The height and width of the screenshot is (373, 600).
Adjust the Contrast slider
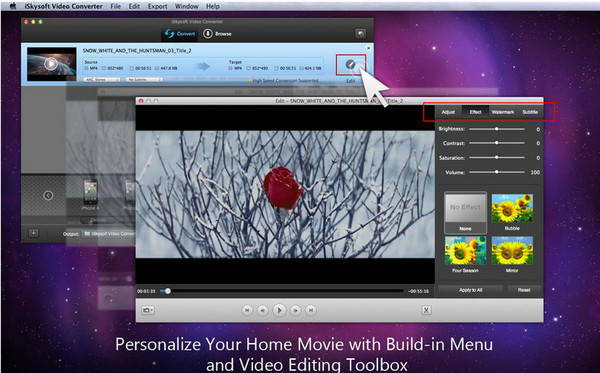click(497, 143)
